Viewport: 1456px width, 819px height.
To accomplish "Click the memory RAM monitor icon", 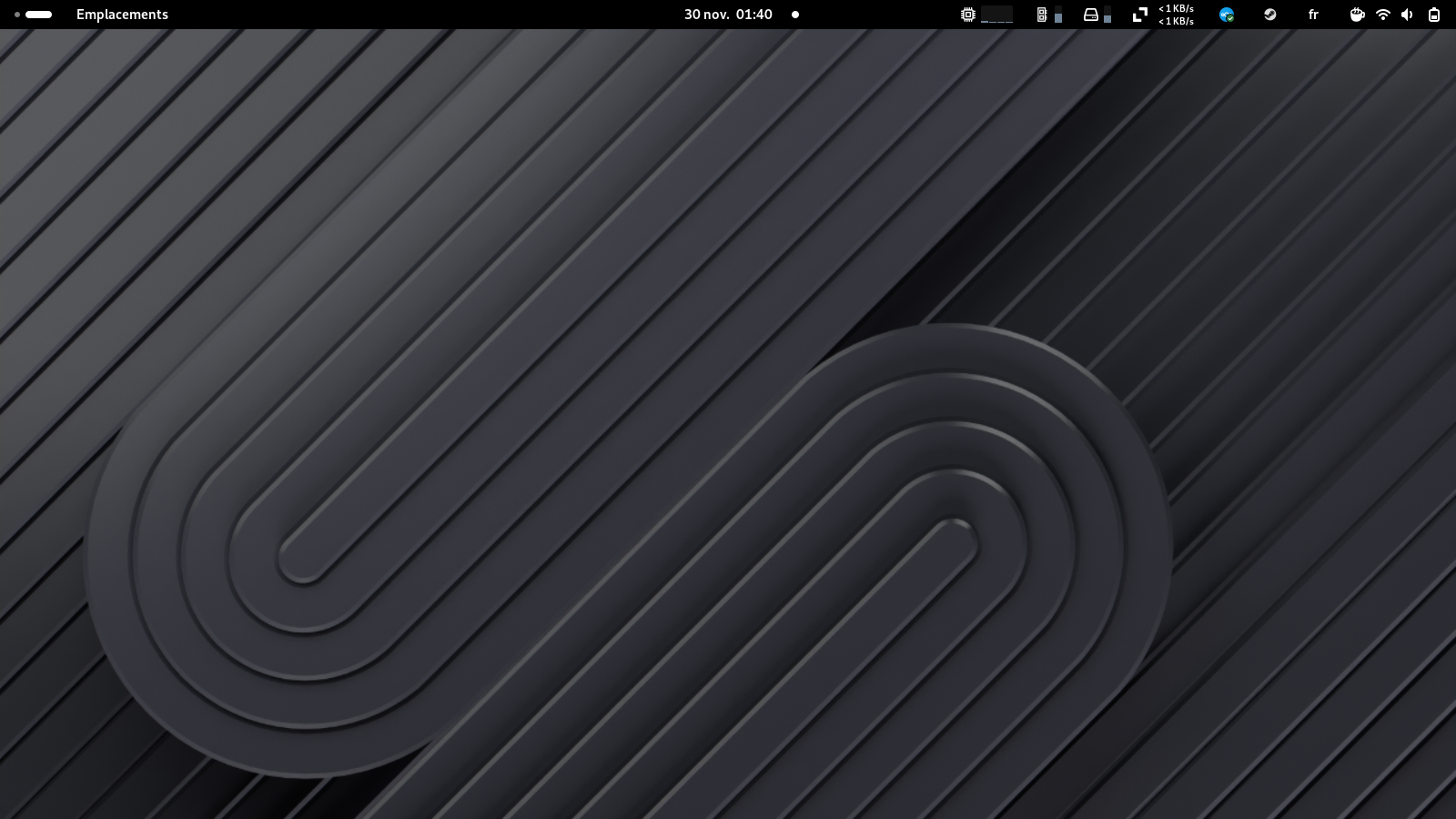I will (x=1042, y=15).
